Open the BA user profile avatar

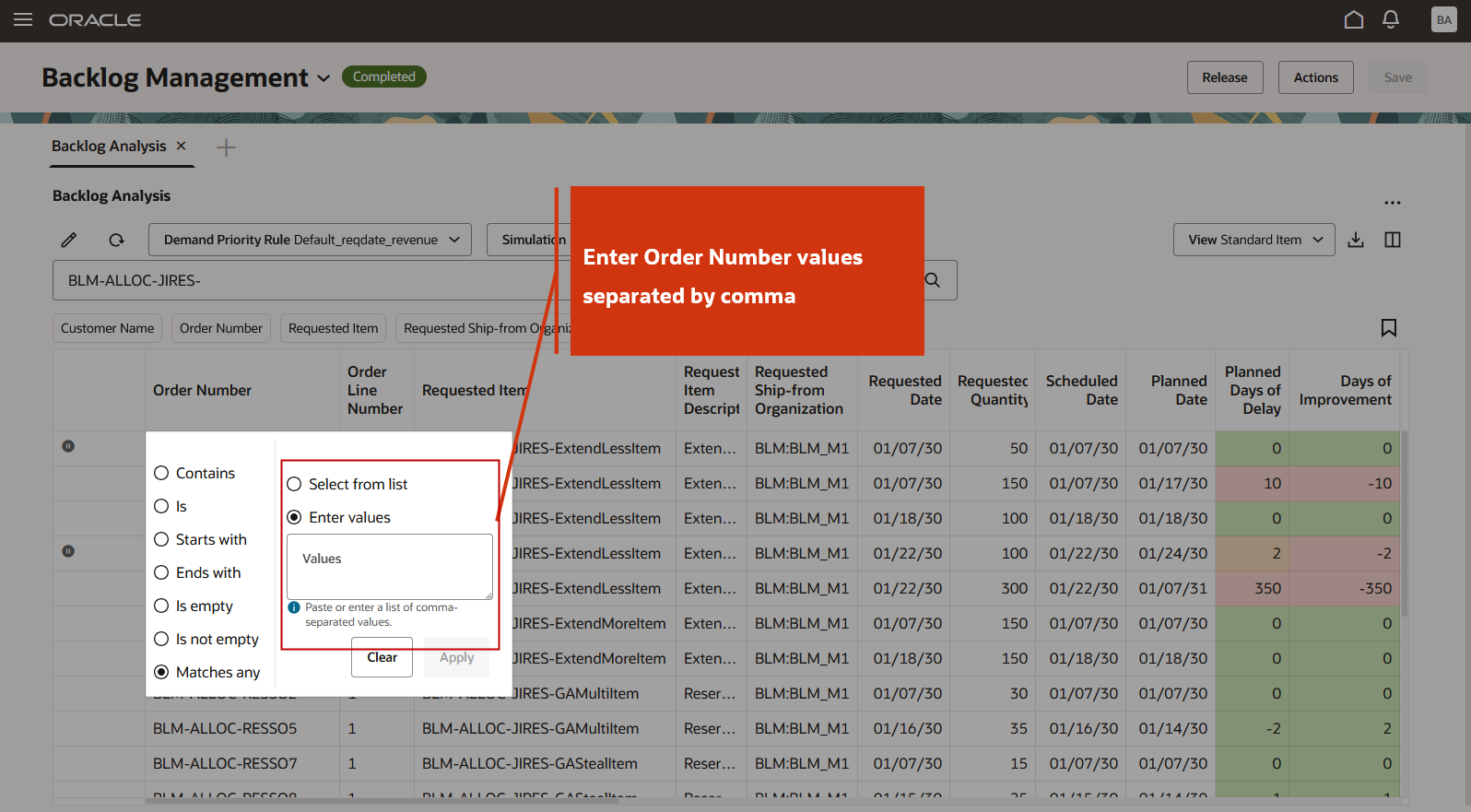pos(1443,19)
